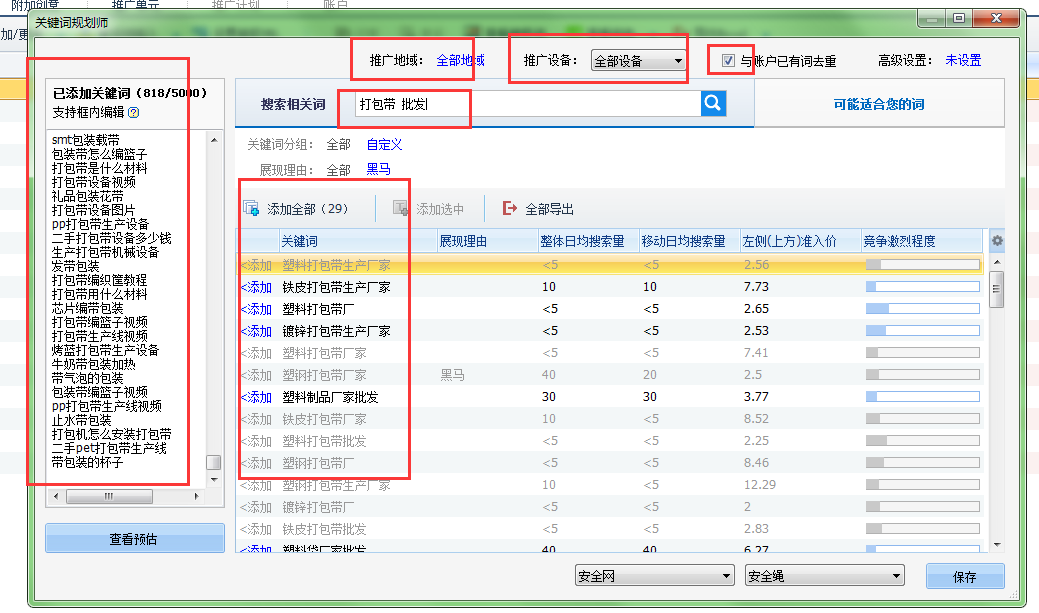Image resolution: width=1039 pixels, height=613 pixels.
Task: Click the 添加全部 (29) icon
Action: (x=251, y=208)
